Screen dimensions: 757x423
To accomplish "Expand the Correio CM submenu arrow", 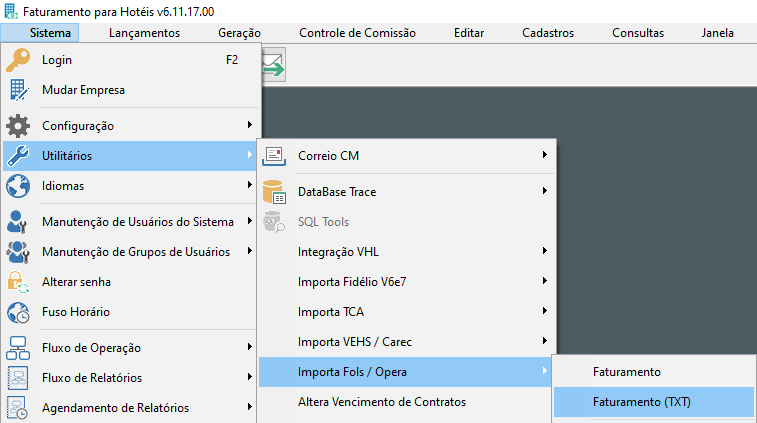I will 545,155.
